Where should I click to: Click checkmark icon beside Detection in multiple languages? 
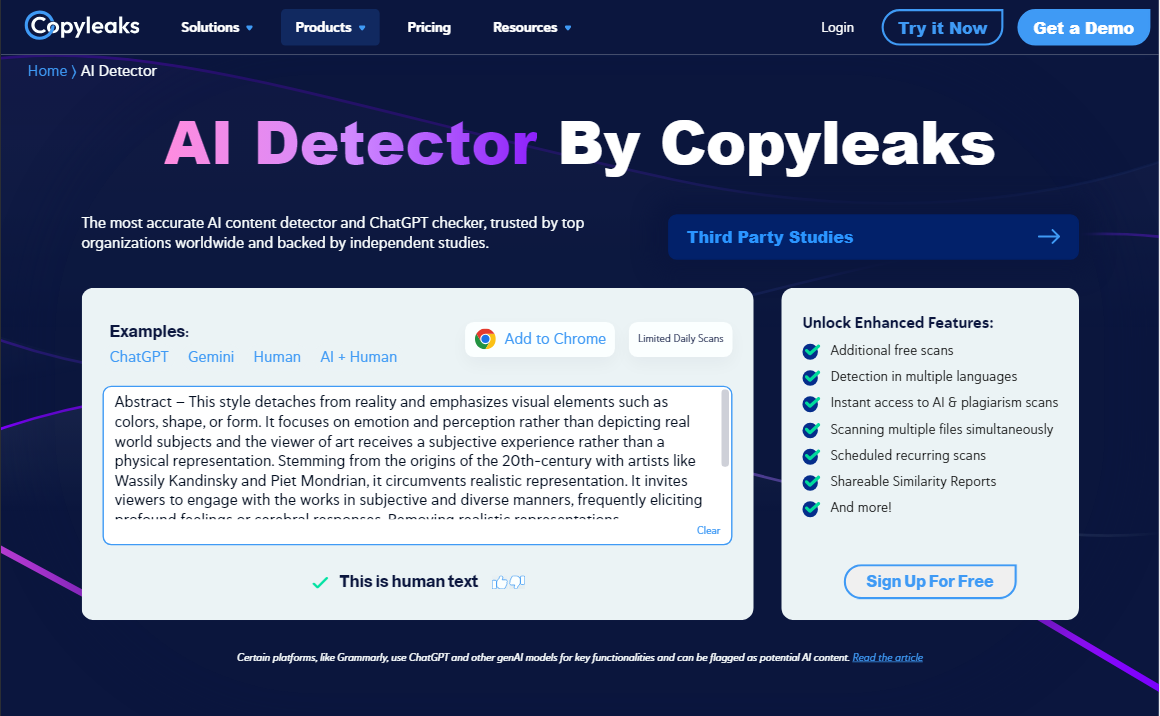[812, 376]
